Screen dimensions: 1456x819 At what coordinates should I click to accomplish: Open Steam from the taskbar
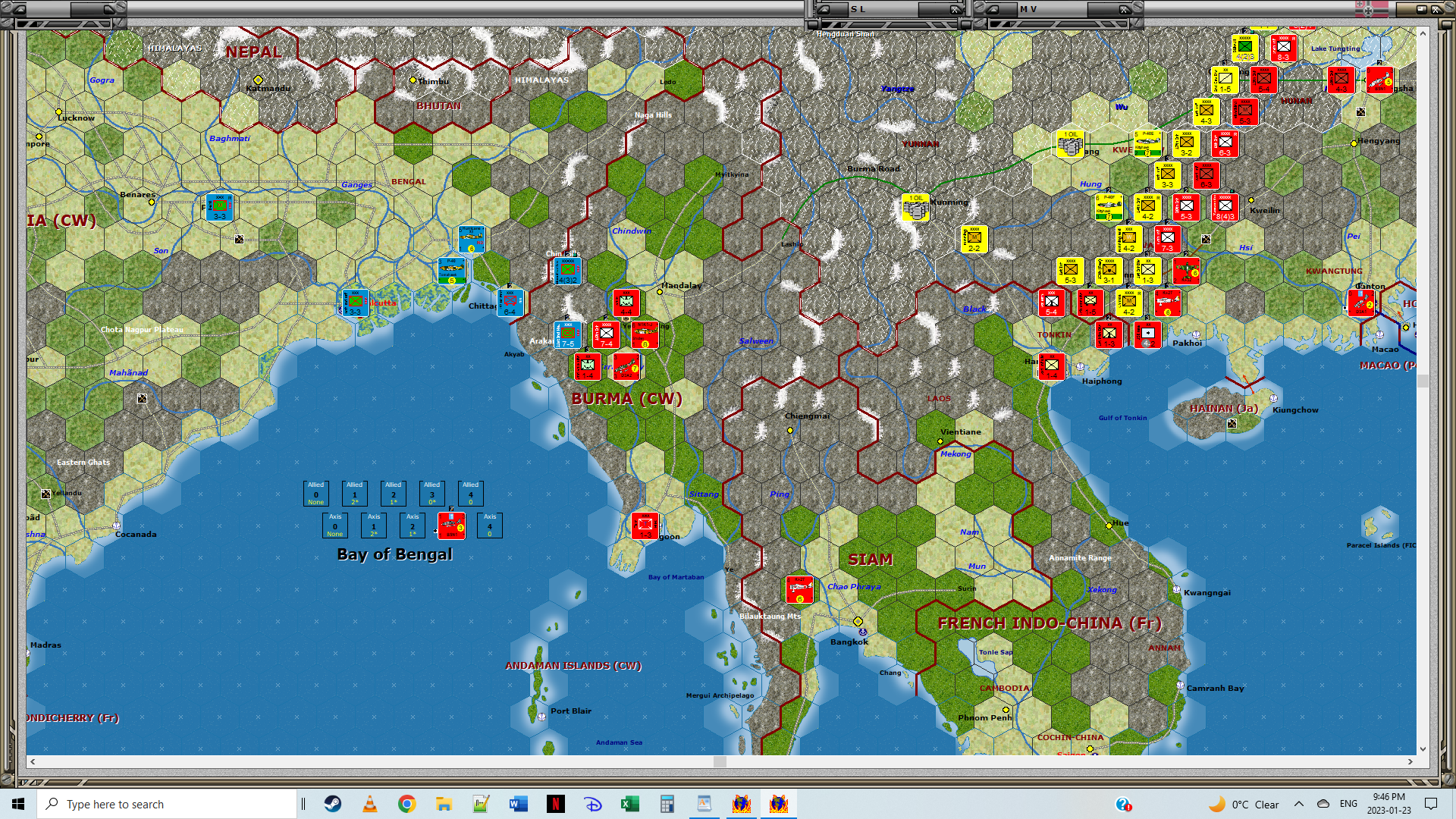(x=332, y=804)
